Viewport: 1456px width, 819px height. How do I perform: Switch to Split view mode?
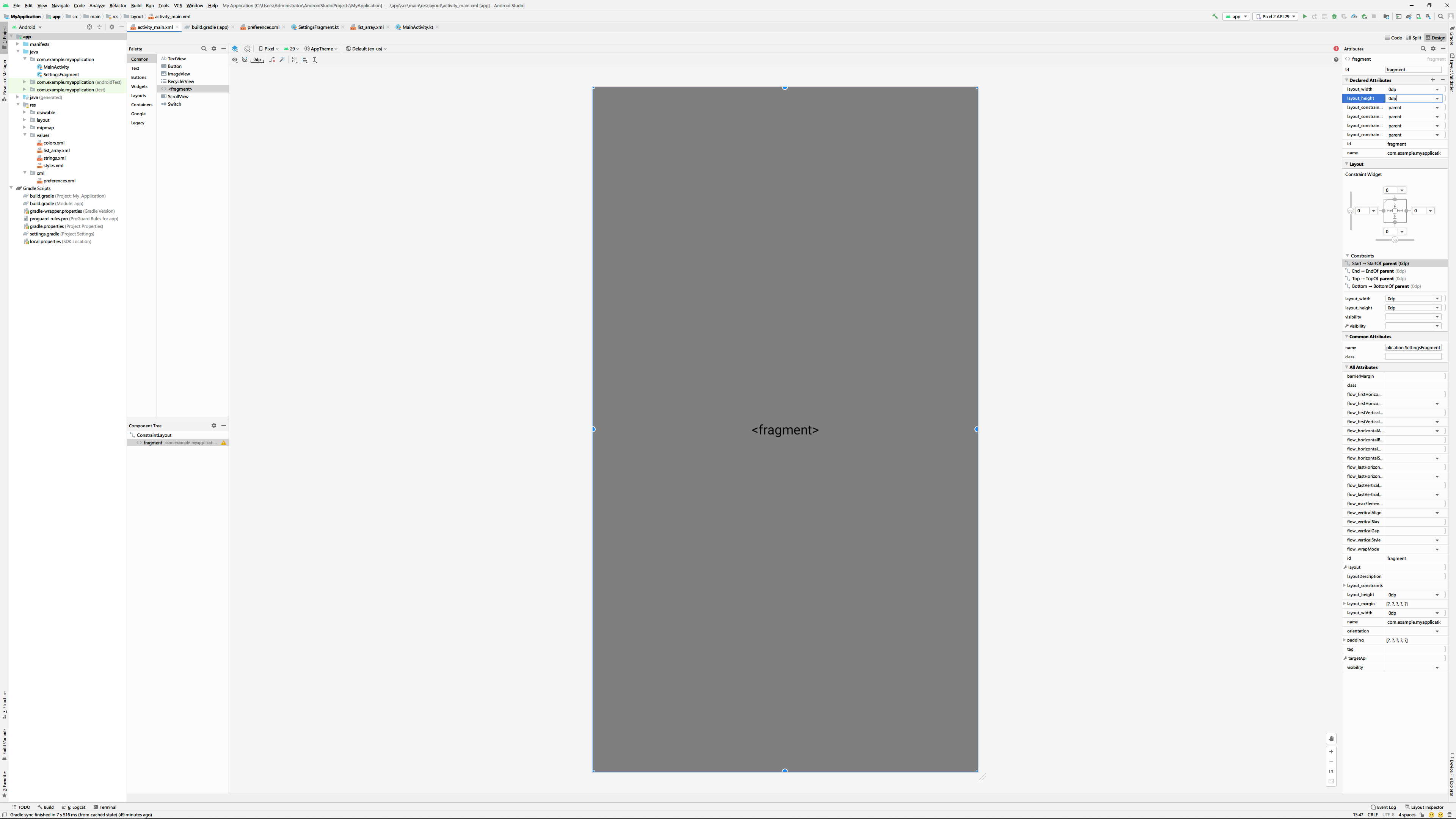click(1414, 38)
